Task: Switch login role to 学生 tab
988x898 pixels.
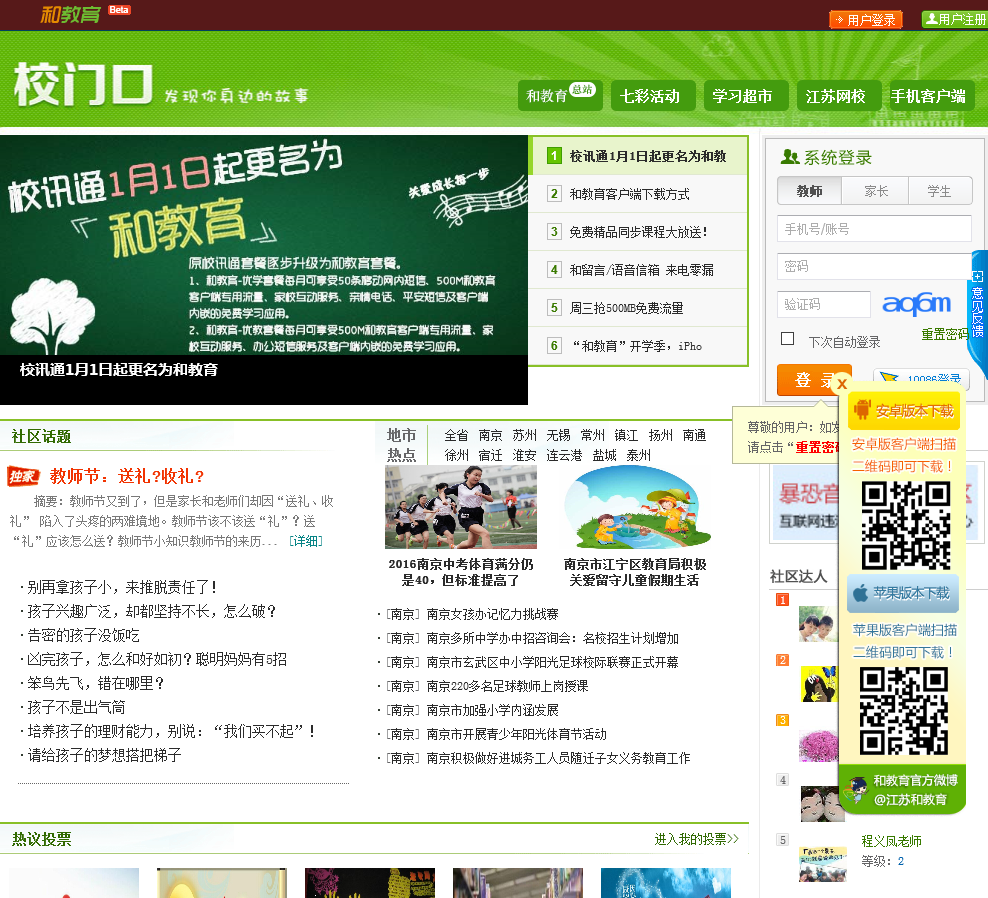Action: tap(939, 191)
